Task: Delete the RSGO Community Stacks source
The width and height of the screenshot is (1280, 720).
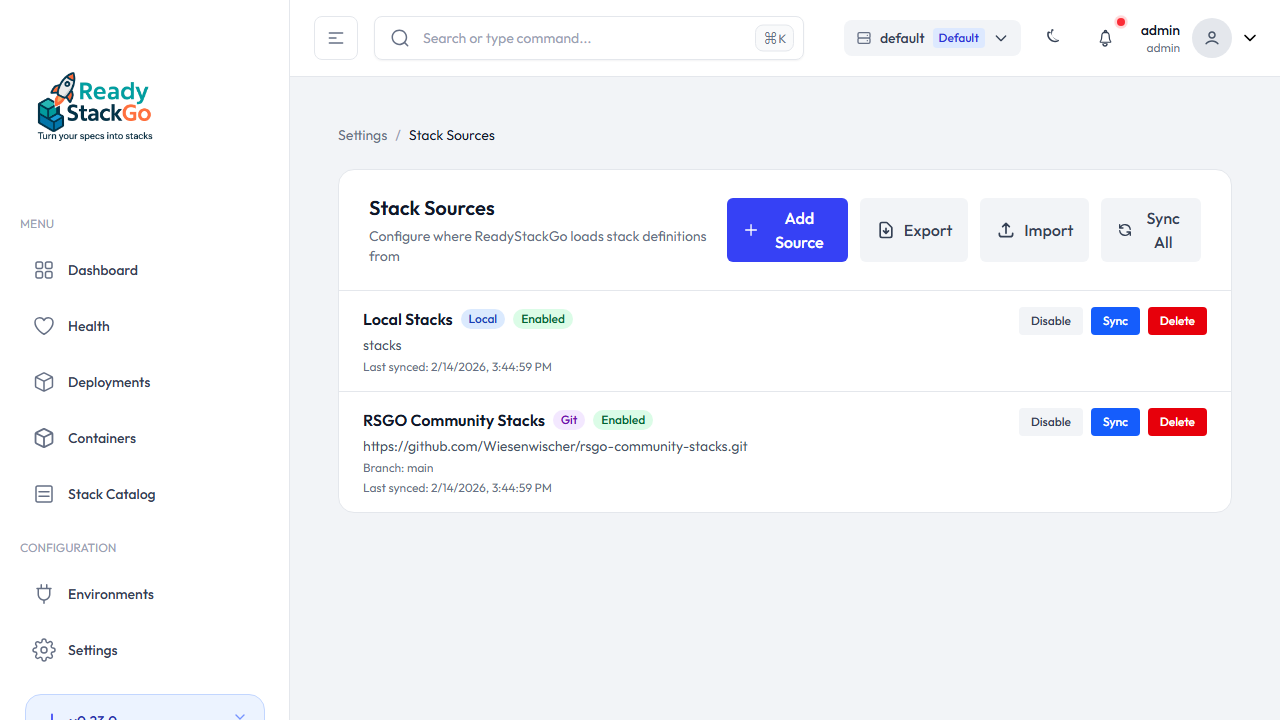Action: [1177, 422]
